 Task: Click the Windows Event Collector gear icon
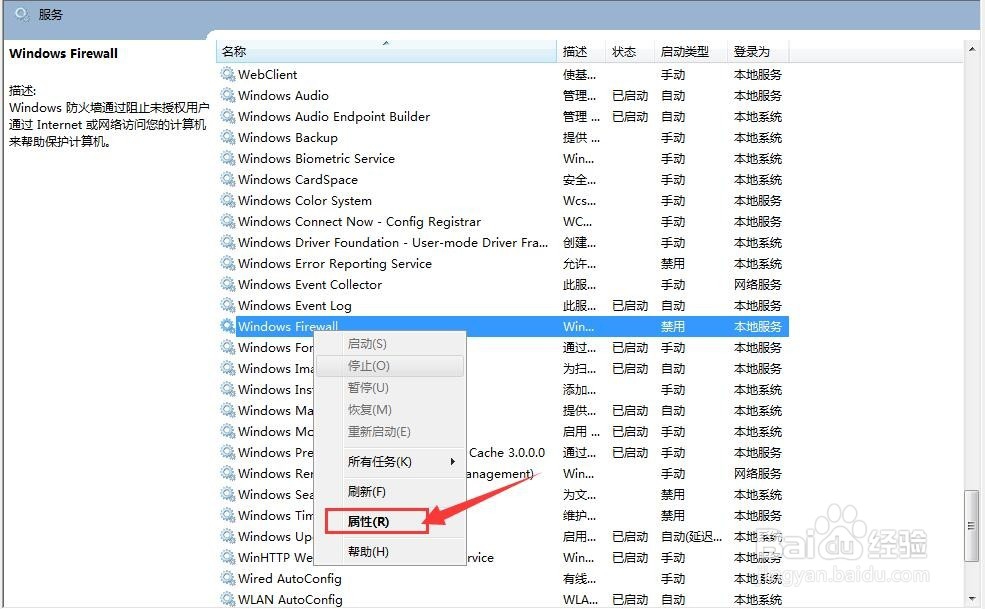(x=227, y=284)
